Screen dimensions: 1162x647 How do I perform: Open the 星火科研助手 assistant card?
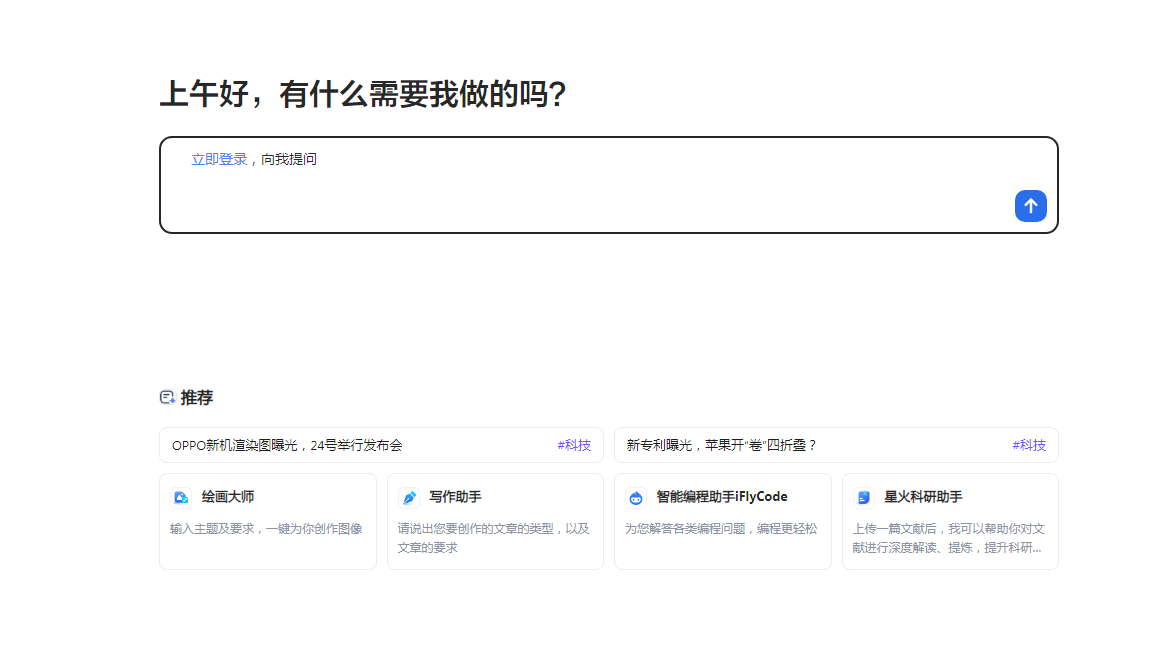(950, 520)
